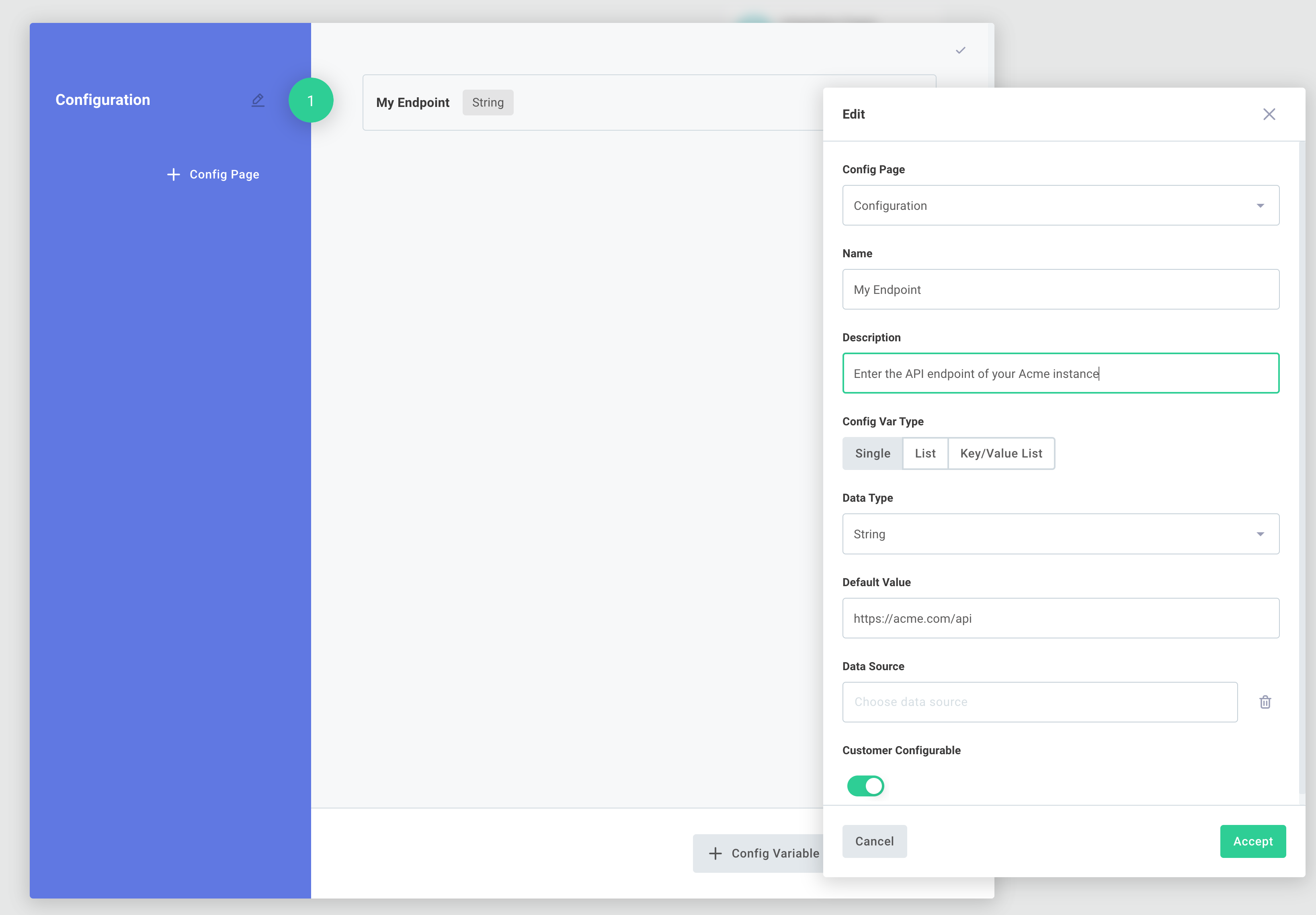Click the Default Value field with https://acme.com/api

1060,618
